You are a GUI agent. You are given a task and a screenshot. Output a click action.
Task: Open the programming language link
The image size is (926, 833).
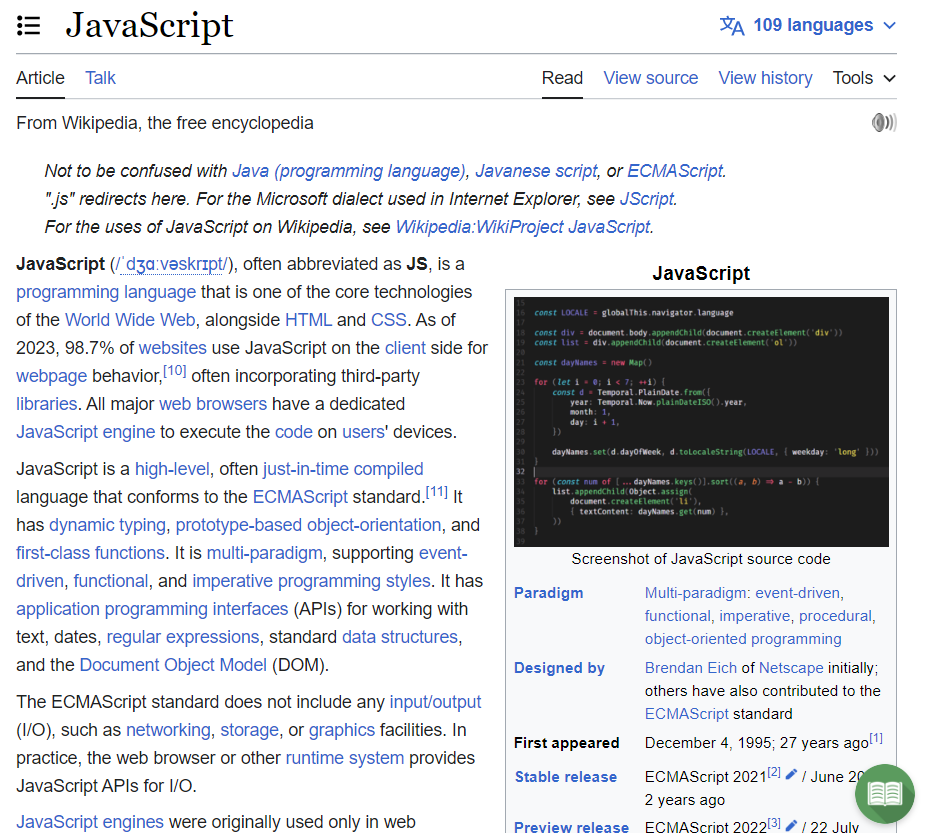point(106,292)
